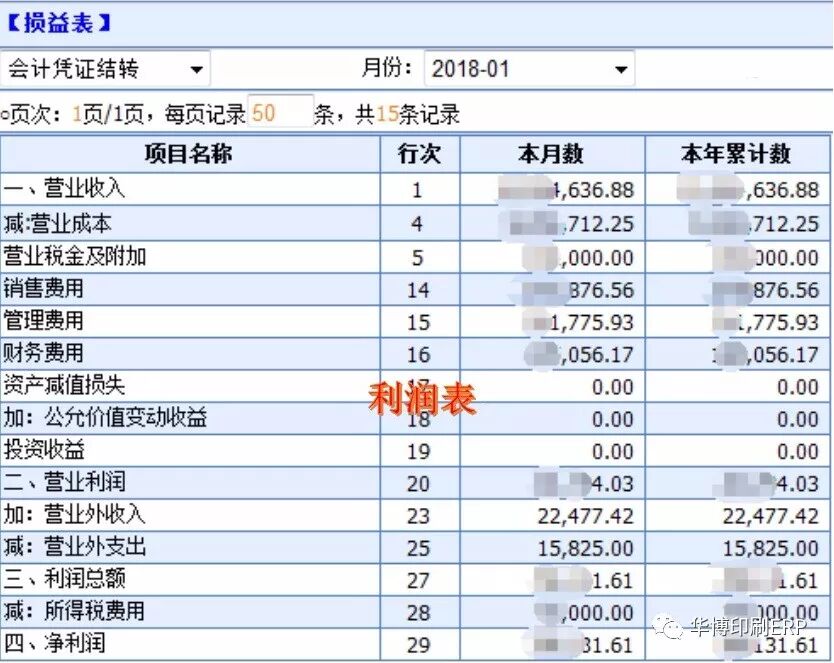
Task: Select the 营业税金及附加 row label
Action: (74, 257)
